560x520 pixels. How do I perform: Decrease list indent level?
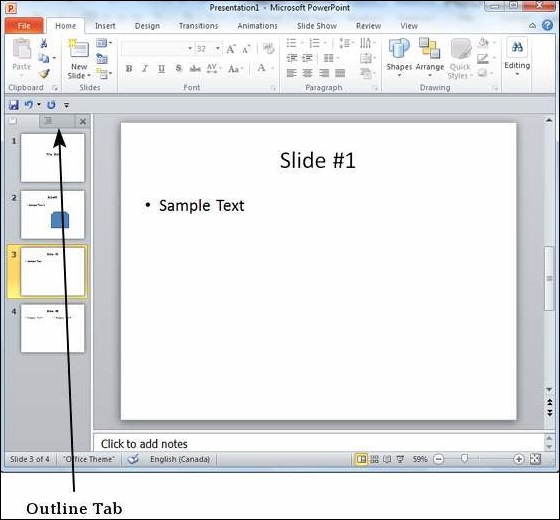coord(292,58)
